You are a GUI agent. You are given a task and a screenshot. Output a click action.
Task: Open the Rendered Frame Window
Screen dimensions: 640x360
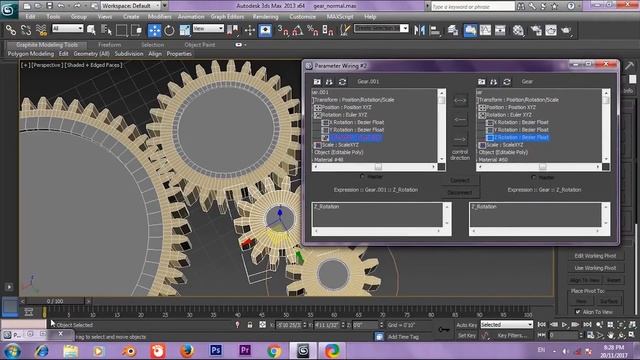(551, 30)
